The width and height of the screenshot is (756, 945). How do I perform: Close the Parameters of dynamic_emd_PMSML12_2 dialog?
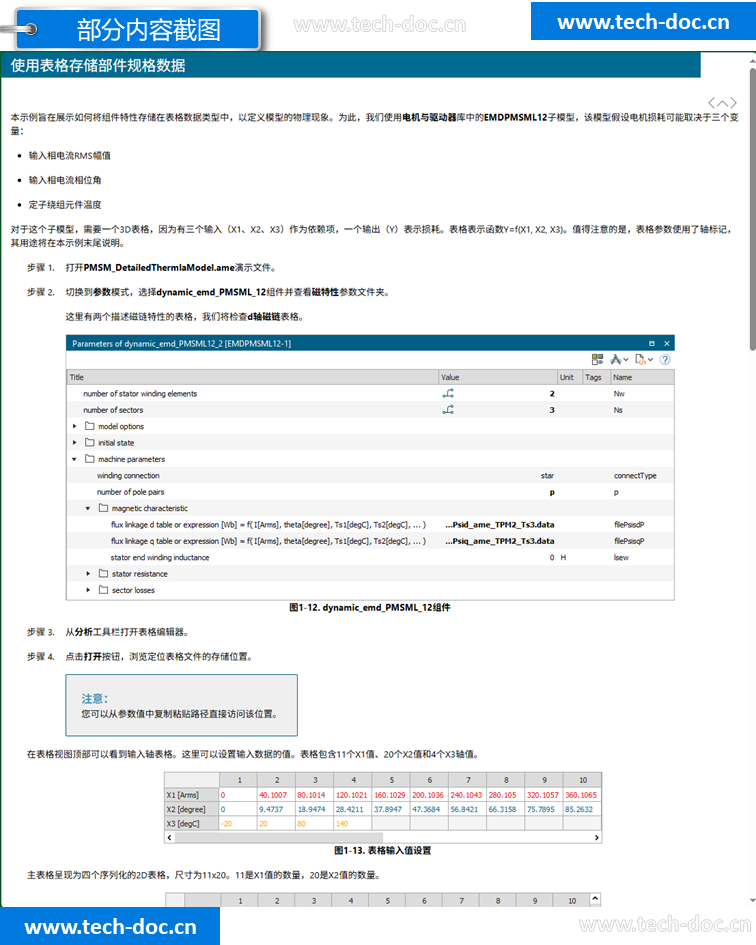click(667, 344)
